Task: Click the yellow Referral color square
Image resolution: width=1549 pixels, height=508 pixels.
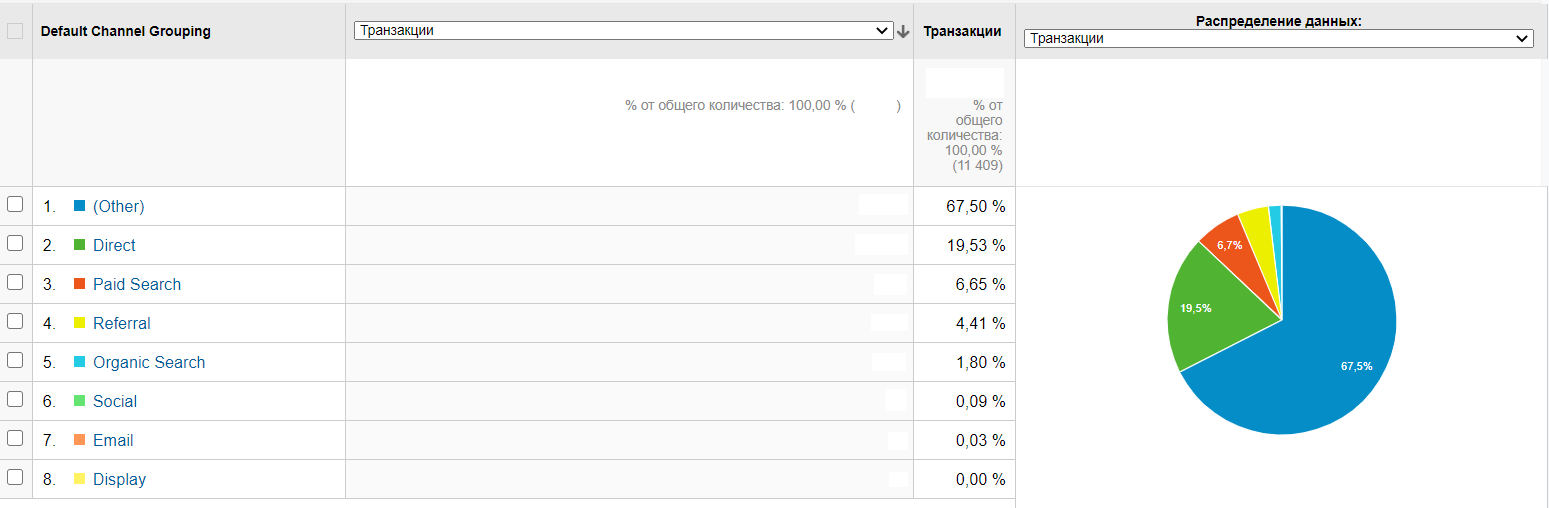Action: (x=80, y=323)
